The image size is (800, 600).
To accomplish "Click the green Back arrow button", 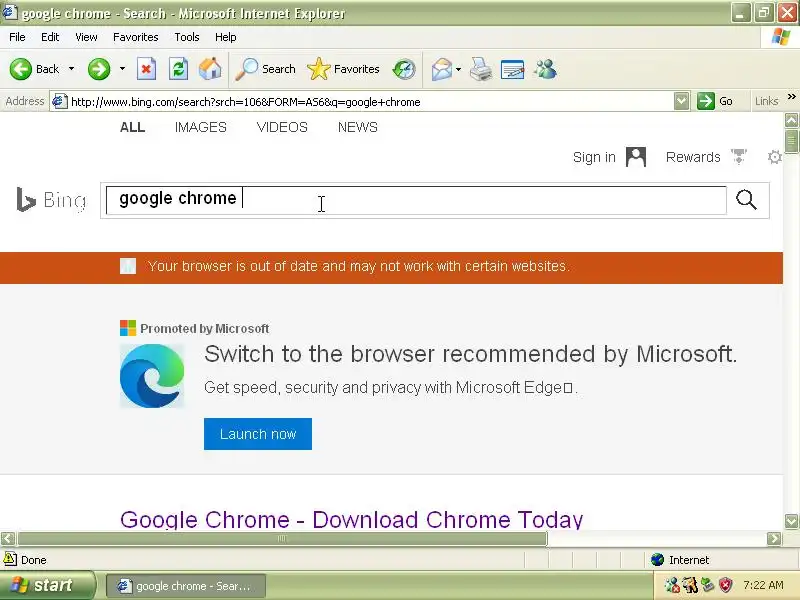I will 21,69.
